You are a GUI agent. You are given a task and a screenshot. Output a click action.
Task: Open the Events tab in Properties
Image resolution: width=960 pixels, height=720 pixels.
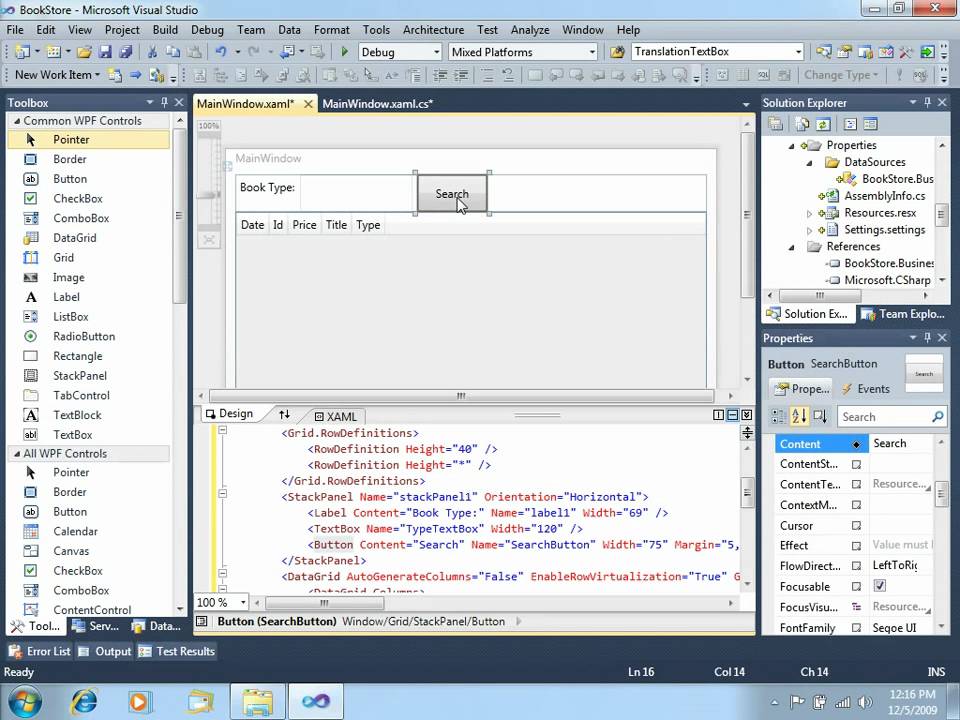[866, 389]
